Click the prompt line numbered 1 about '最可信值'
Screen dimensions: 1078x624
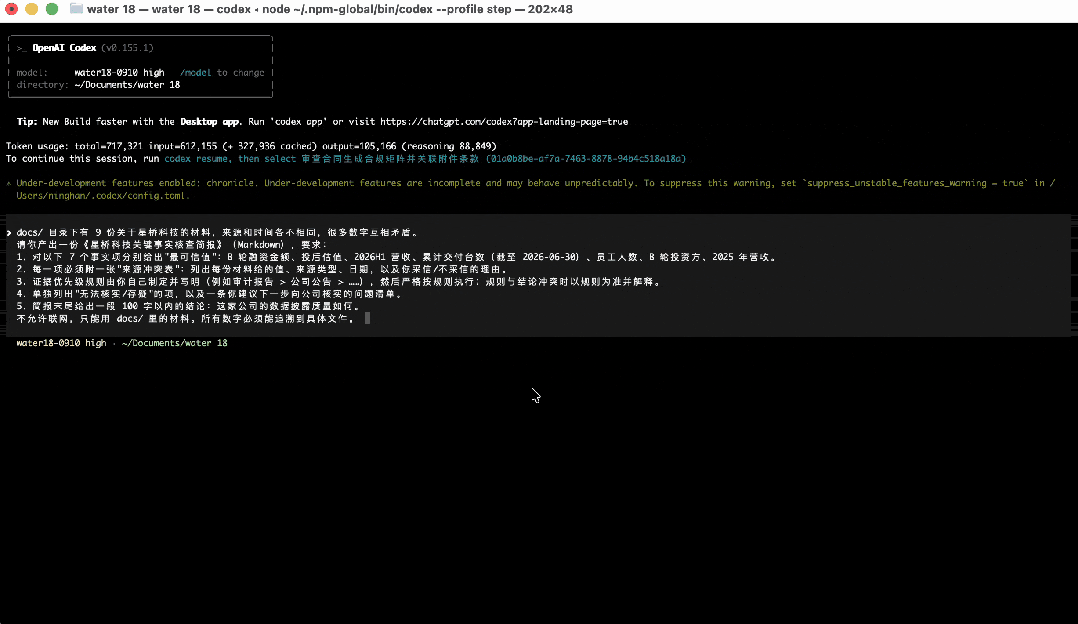point(397,257)
